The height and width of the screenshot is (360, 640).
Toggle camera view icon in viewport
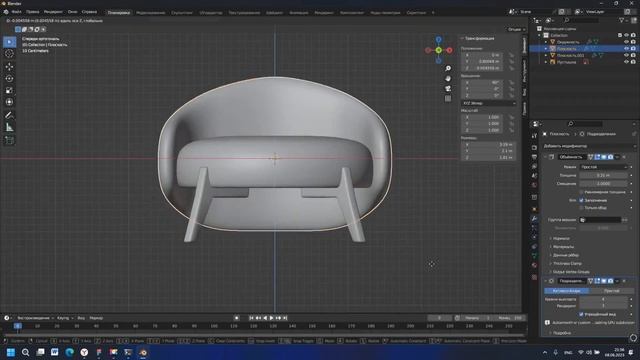448,89
